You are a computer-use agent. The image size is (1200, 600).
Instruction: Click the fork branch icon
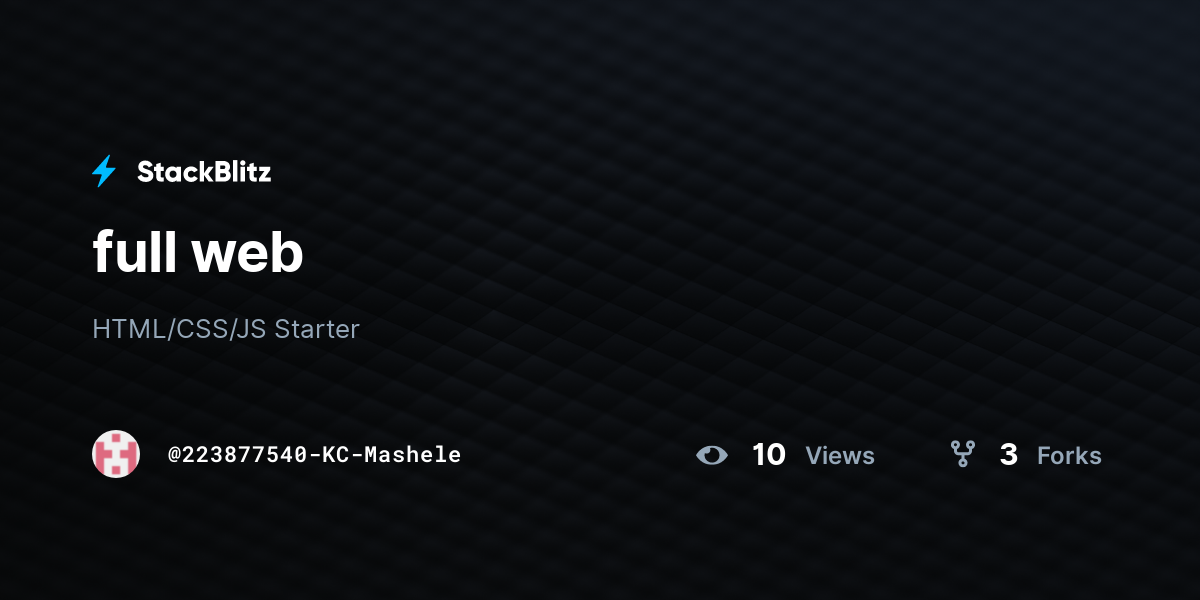962,455
